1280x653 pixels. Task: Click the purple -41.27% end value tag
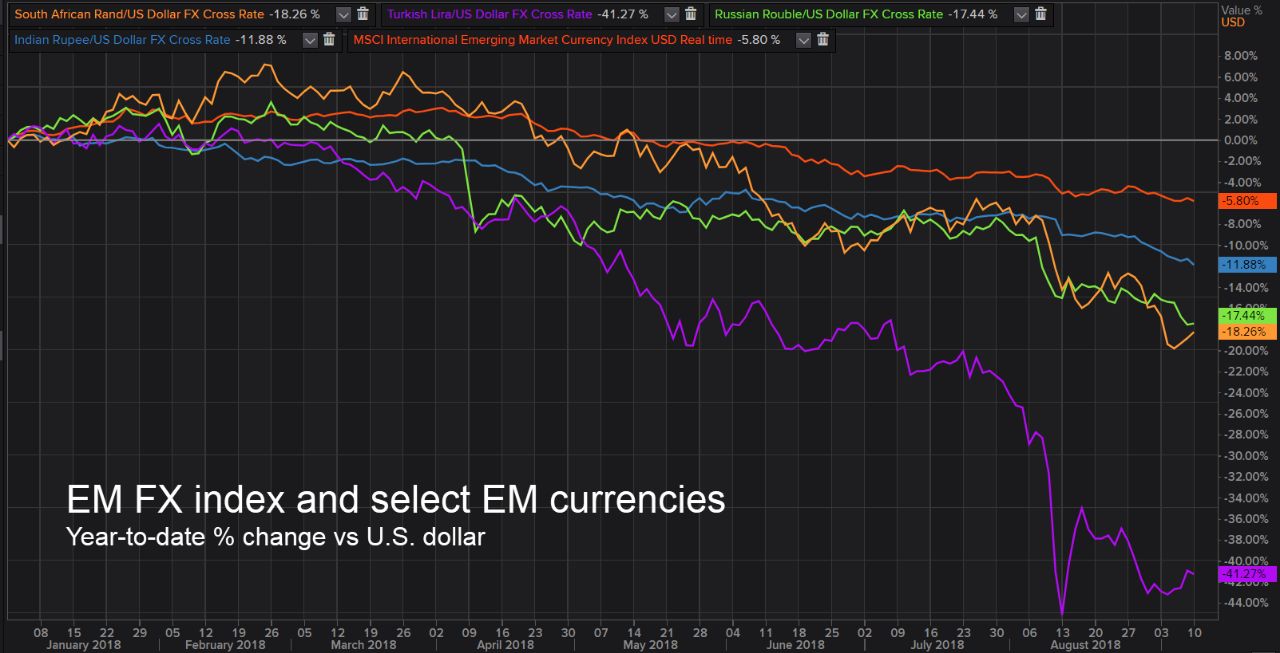(1248, 574)
